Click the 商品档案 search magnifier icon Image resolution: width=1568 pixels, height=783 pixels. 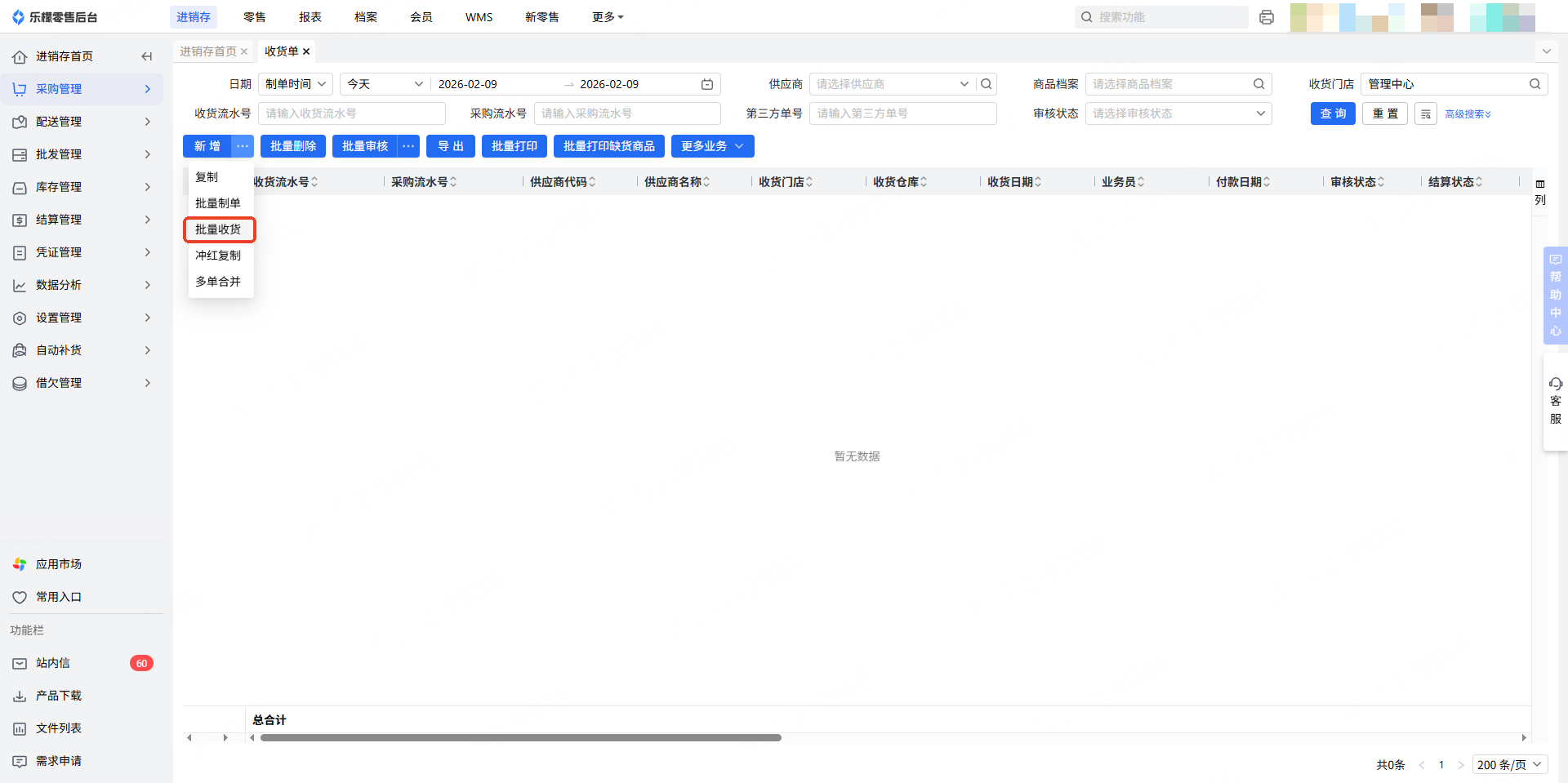[x=1259, y=84]
